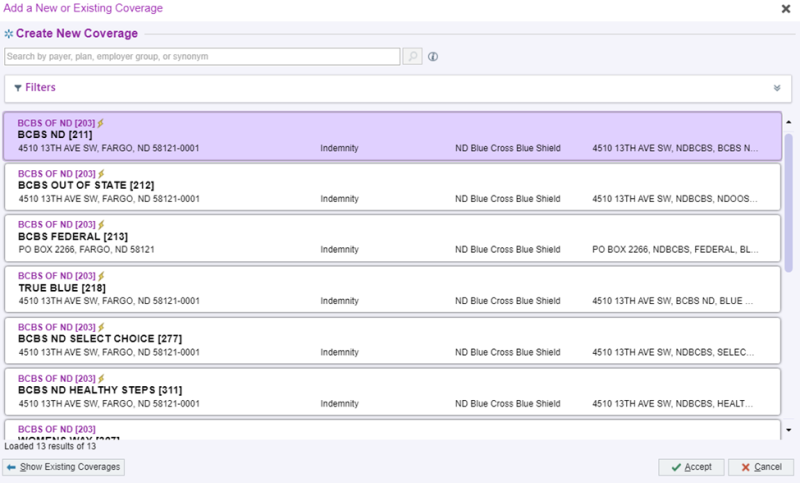
Task: Click the info icon beside search
Action: click(x=433, y=57)
